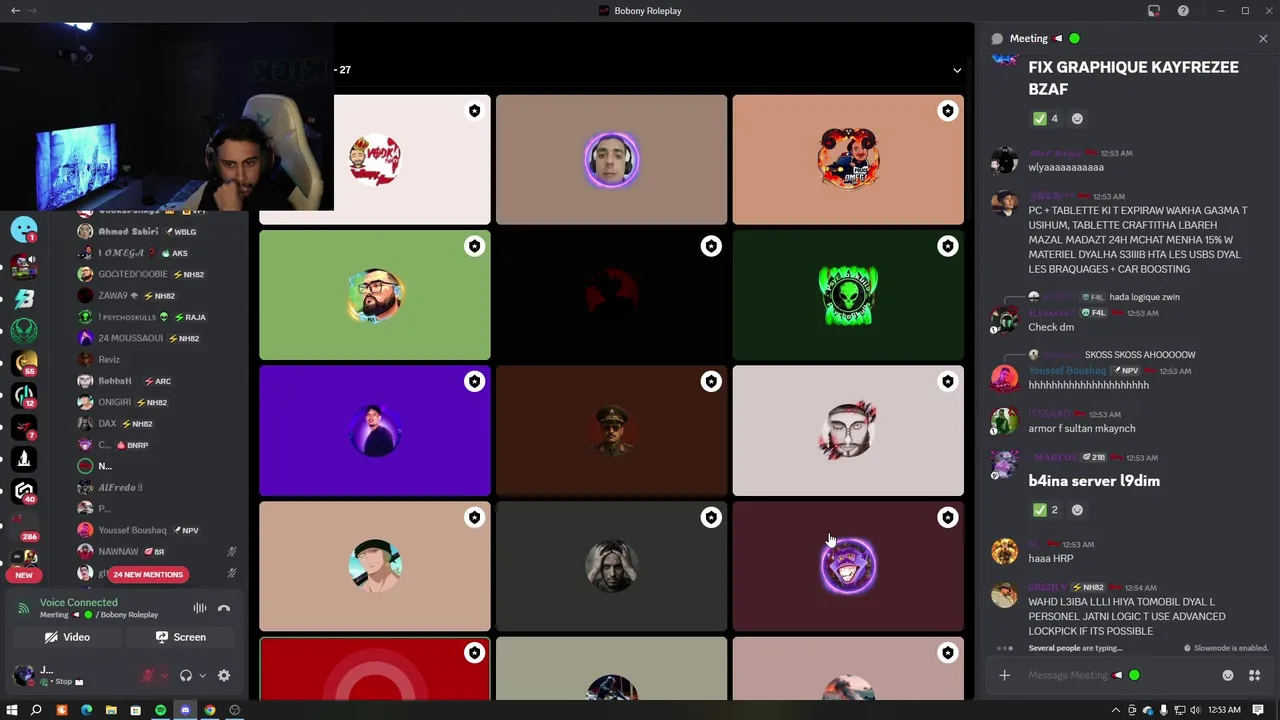This screenshot has height=720, width=1280.
Task: Show hidden system tray icons chevron
Action: 1116,710
